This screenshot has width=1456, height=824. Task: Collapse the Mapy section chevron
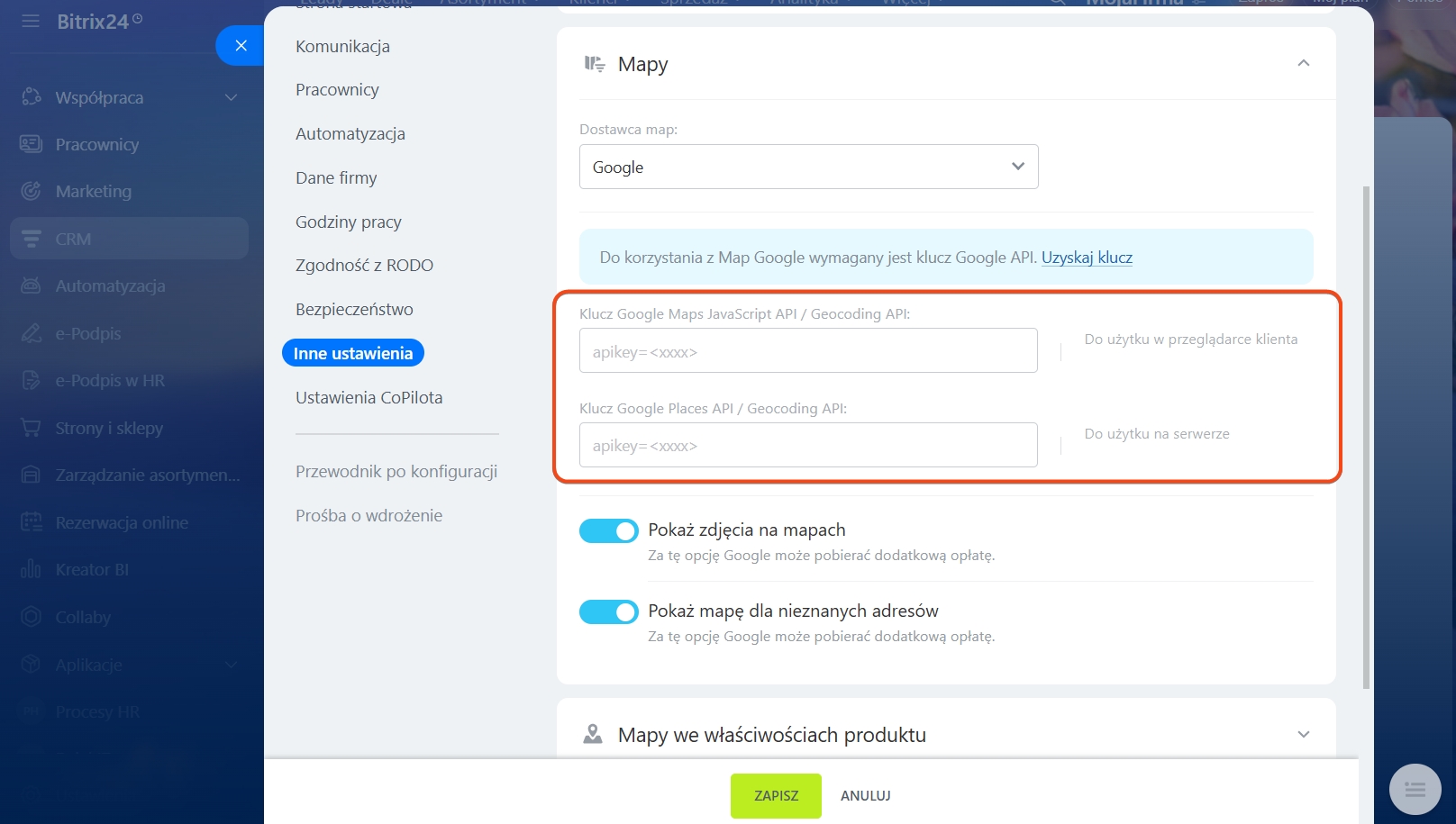point(1304,63)
